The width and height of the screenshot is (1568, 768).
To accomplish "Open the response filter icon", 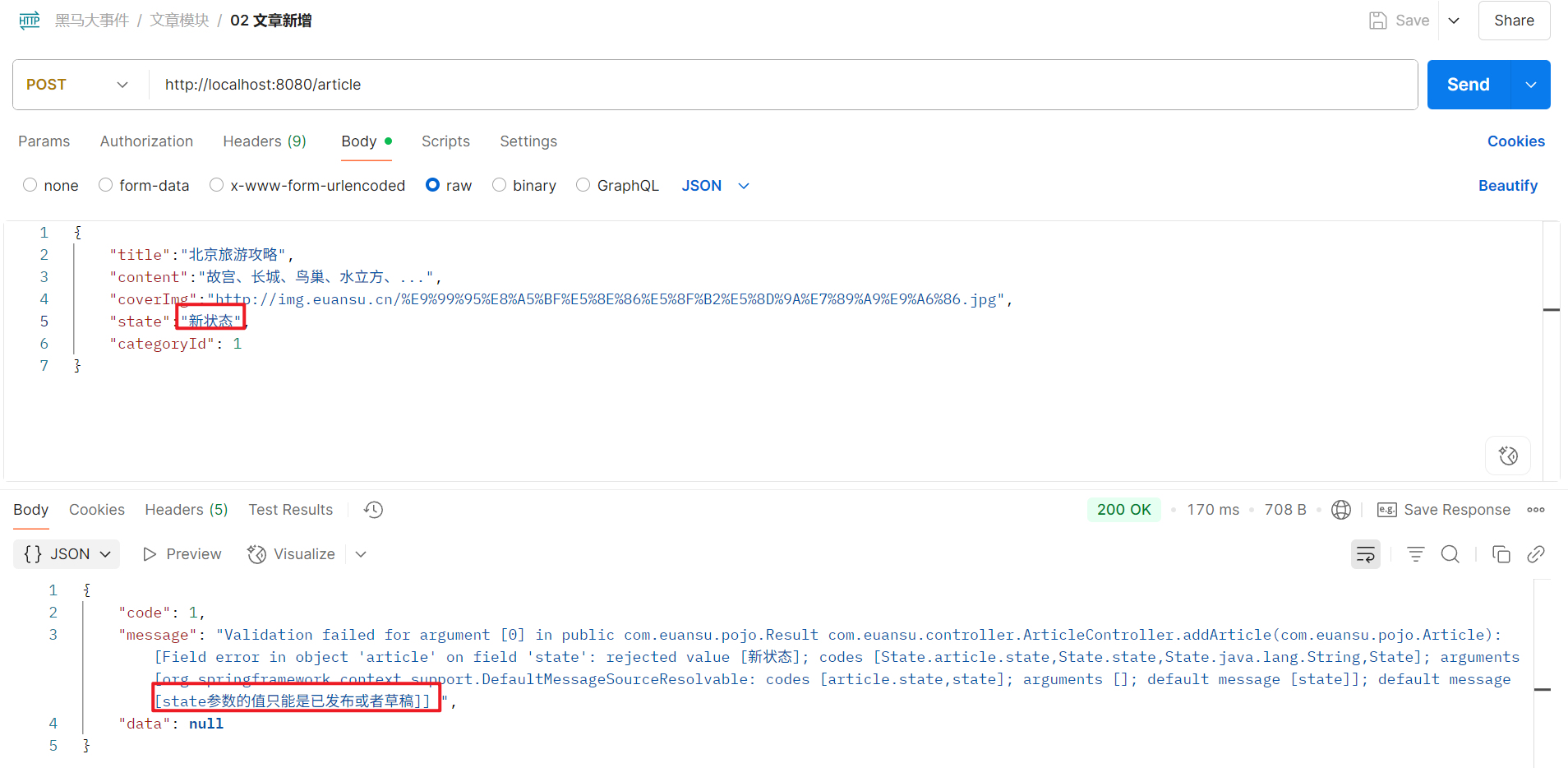I will tap(1415, 554).
